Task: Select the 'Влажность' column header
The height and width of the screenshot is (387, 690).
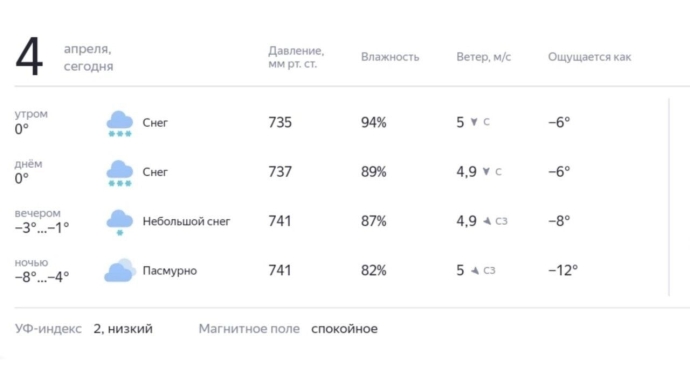Action: click(x=390, y=57)
